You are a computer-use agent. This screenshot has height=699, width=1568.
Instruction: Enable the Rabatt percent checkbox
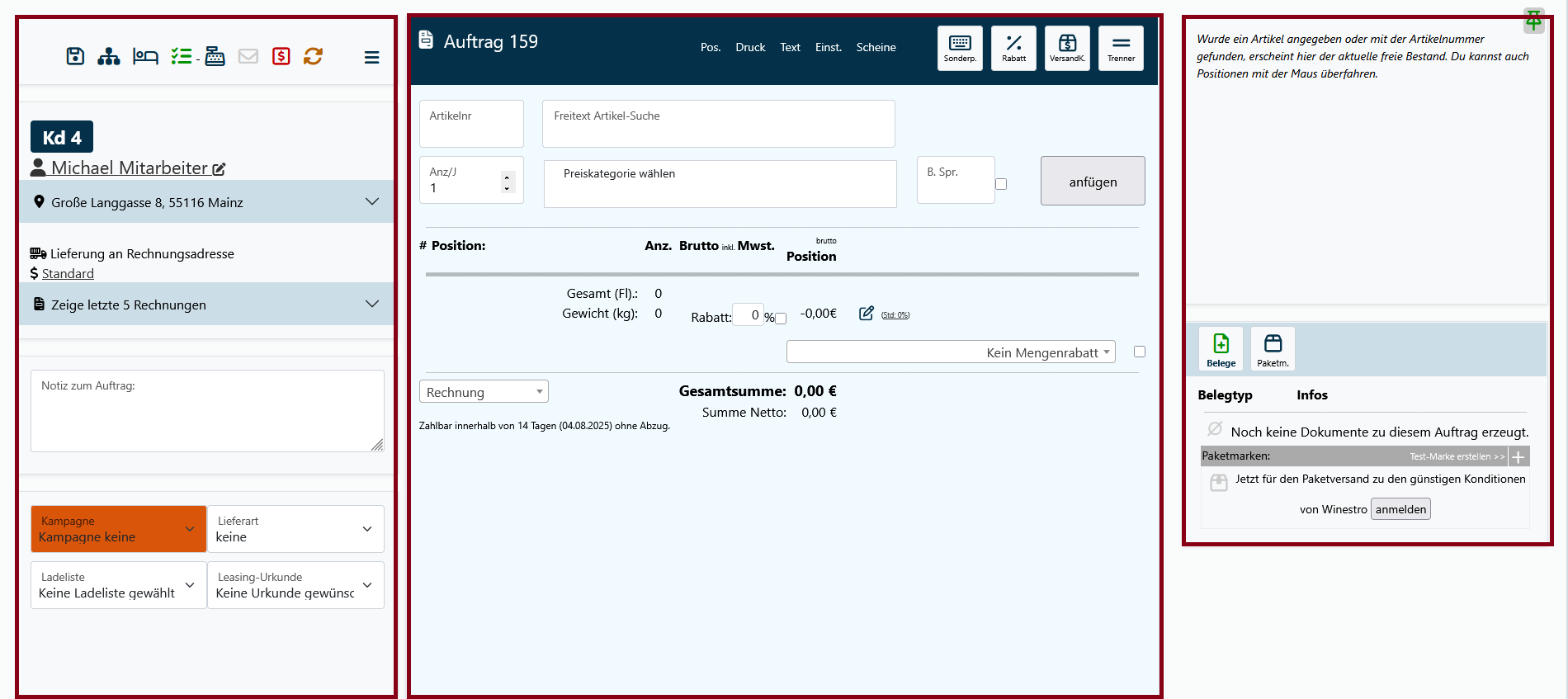click(781, 319)
